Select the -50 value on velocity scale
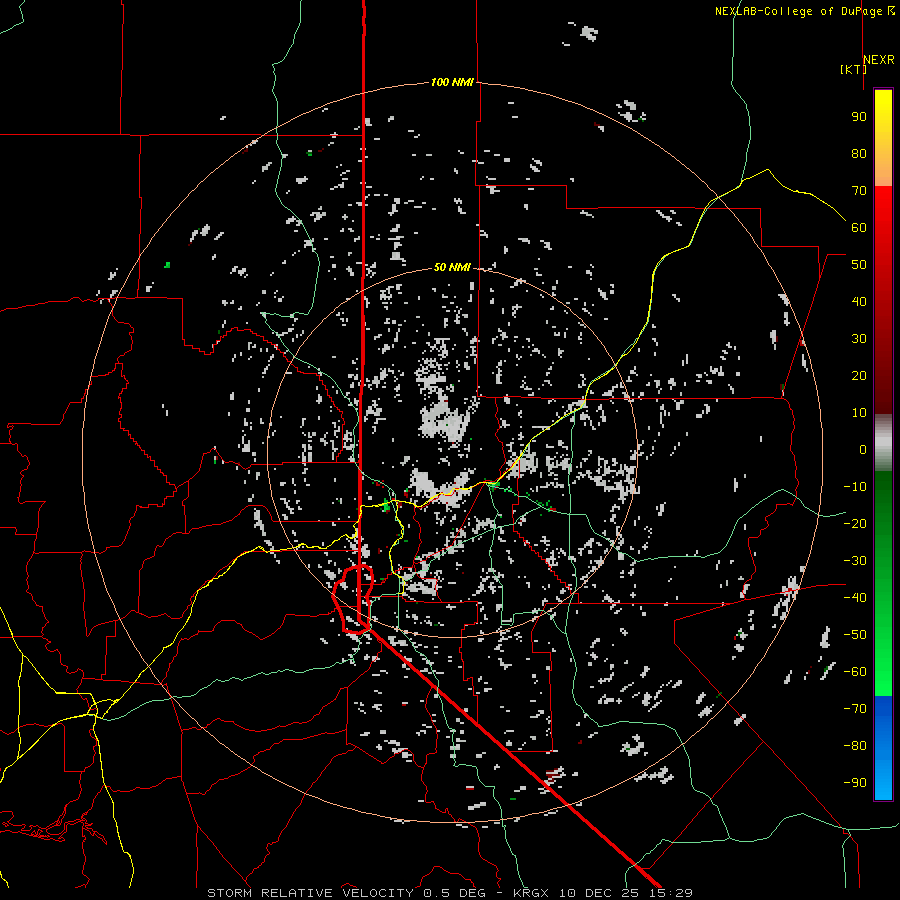This screenshot has width=900, height=900. (855, 634)
